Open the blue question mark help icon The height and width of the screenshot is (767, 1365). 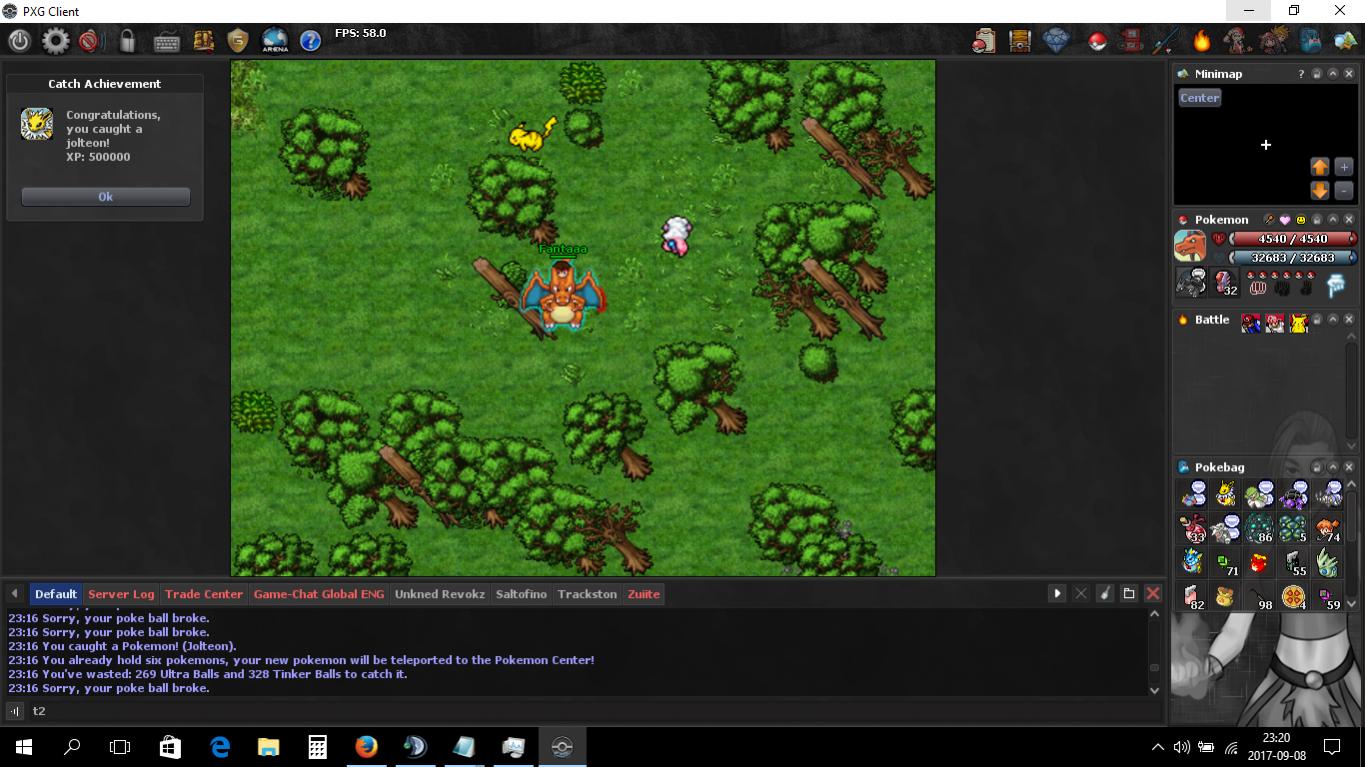(310, 41)
